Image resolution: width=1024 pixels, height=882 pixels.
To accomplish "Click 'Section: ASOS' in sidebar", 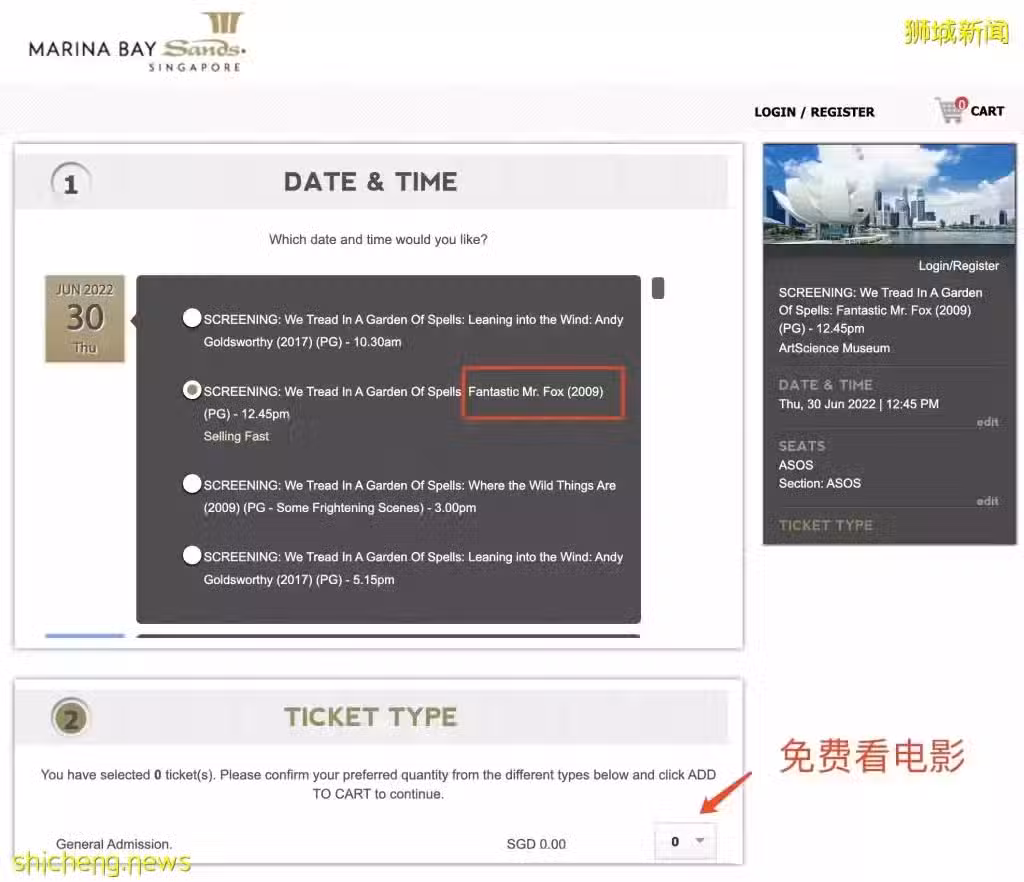I will click(820, 483).
